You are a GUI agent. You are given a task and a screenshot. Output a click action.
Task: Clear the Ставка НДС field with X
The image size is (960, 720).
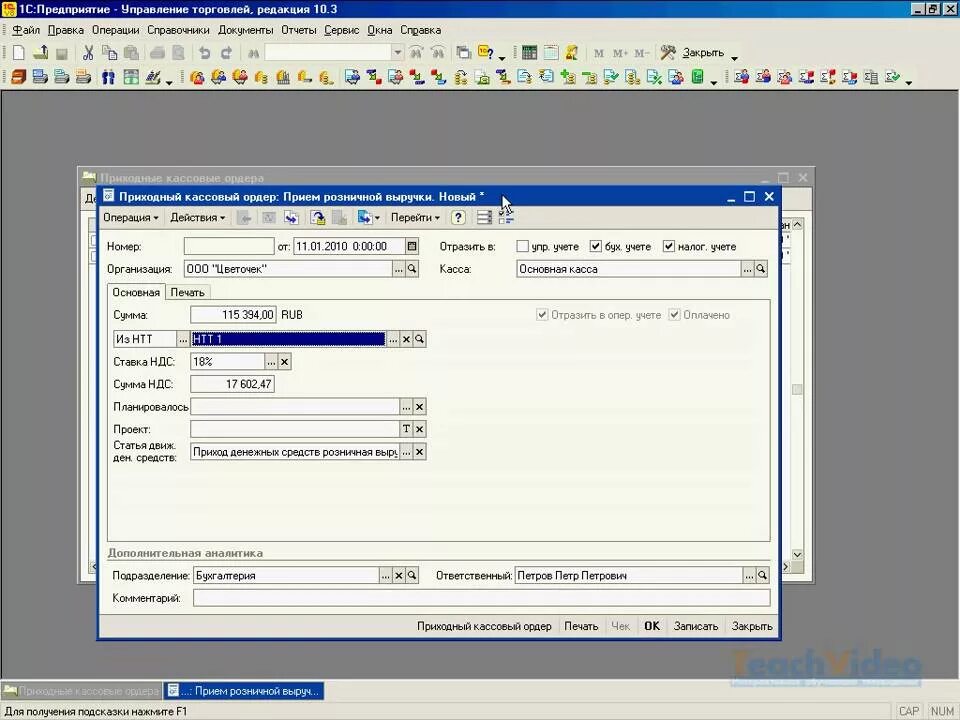[x=284, y=362]
